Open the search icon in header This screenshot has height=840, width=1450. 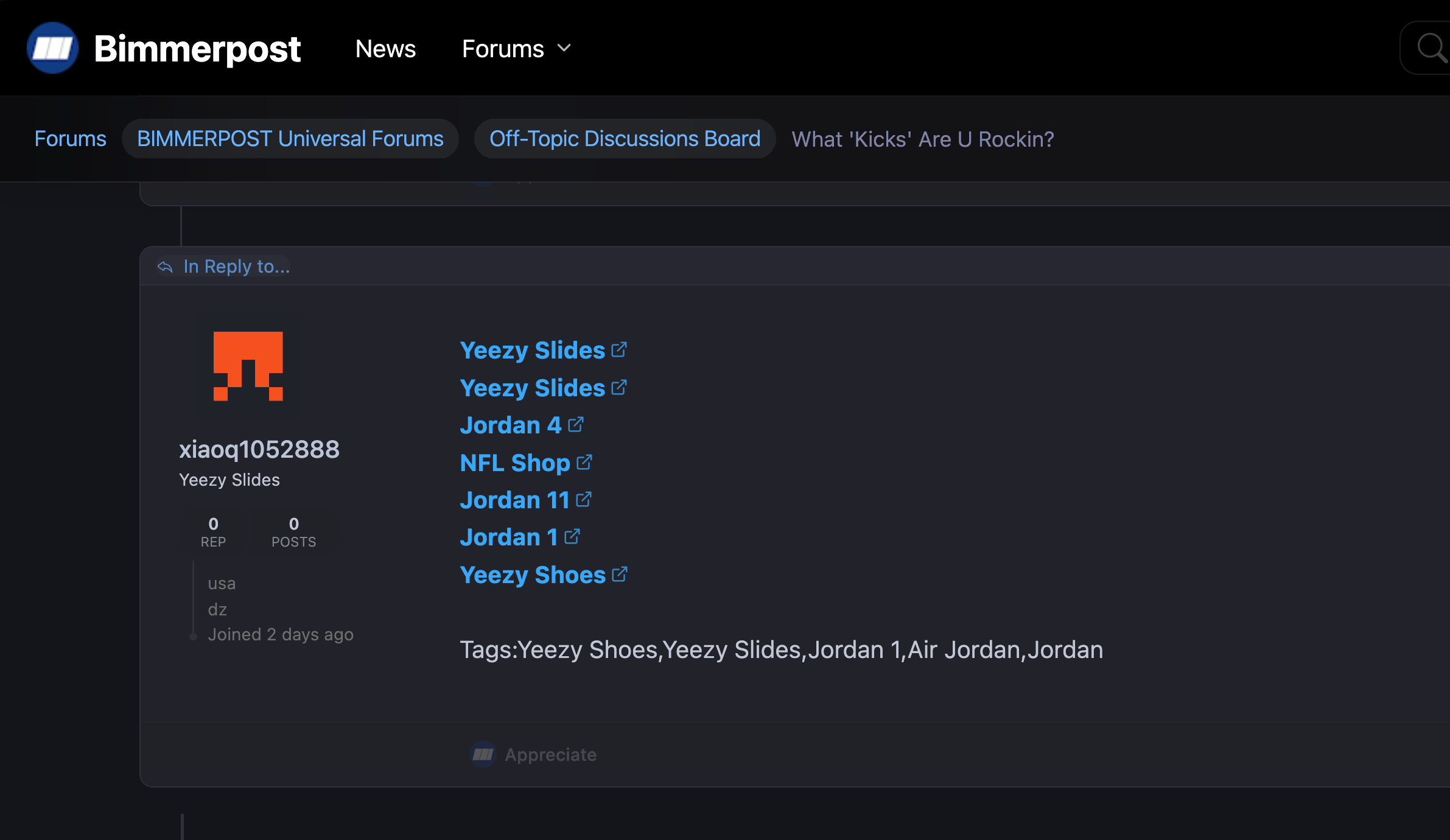pos(1432,48)
